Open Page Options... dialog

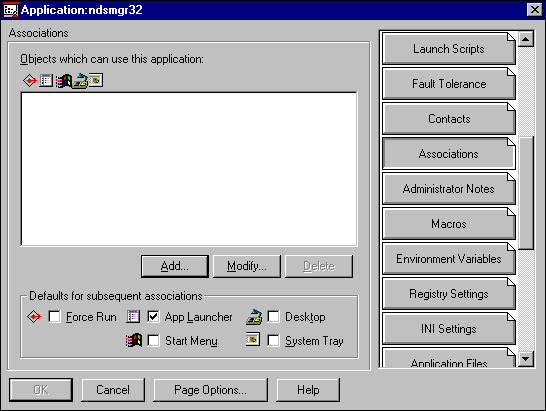point(210,390)
